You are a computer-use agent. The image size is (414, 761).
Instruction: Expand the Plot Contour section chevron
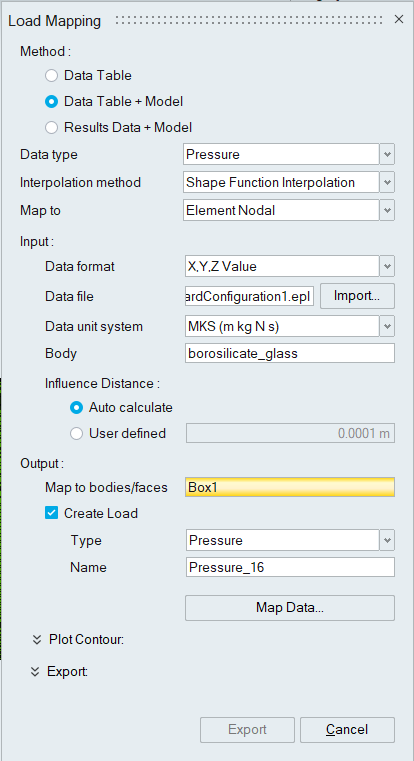[36, 640]
